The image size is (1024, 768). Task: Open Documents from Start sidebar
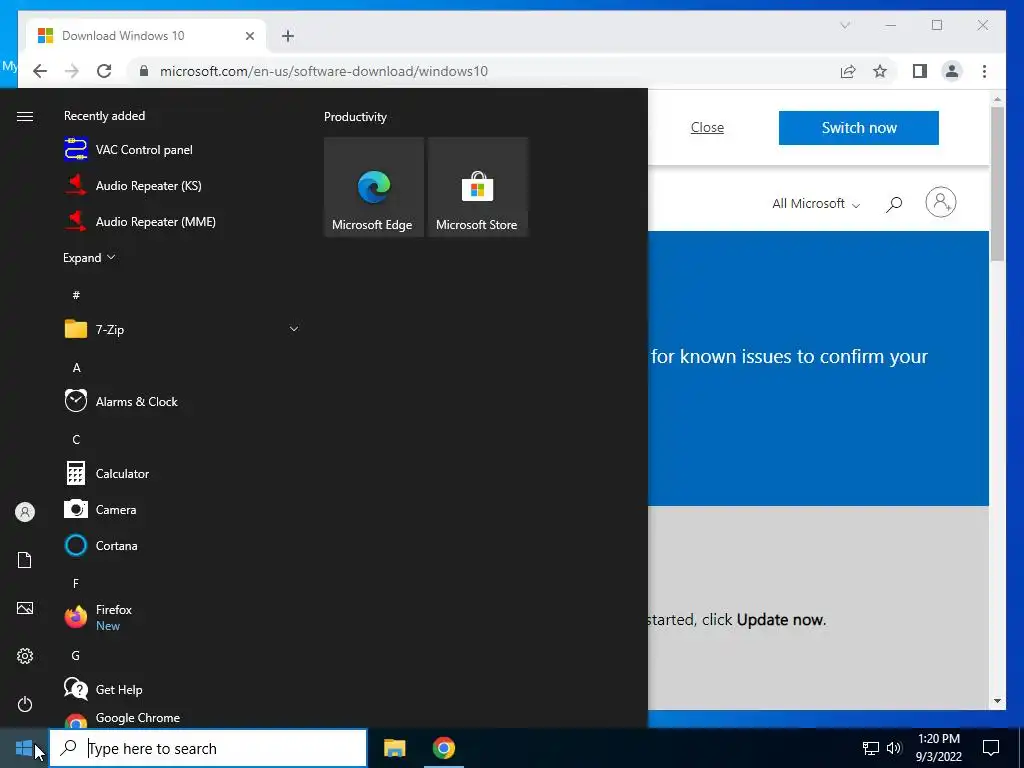[x=25, y=560]
